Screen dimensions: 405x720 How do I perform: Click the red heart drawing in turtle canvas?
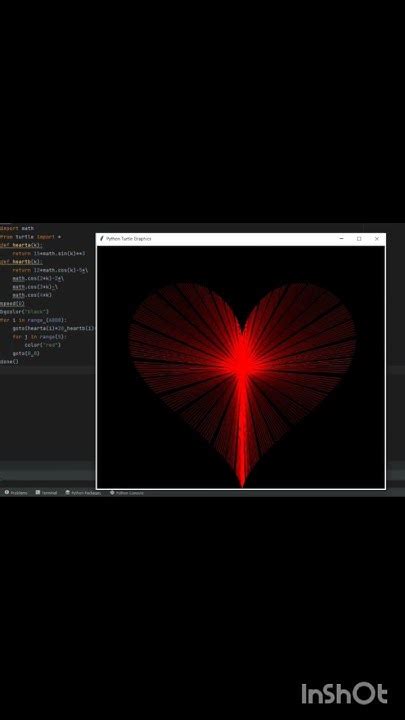242,385
